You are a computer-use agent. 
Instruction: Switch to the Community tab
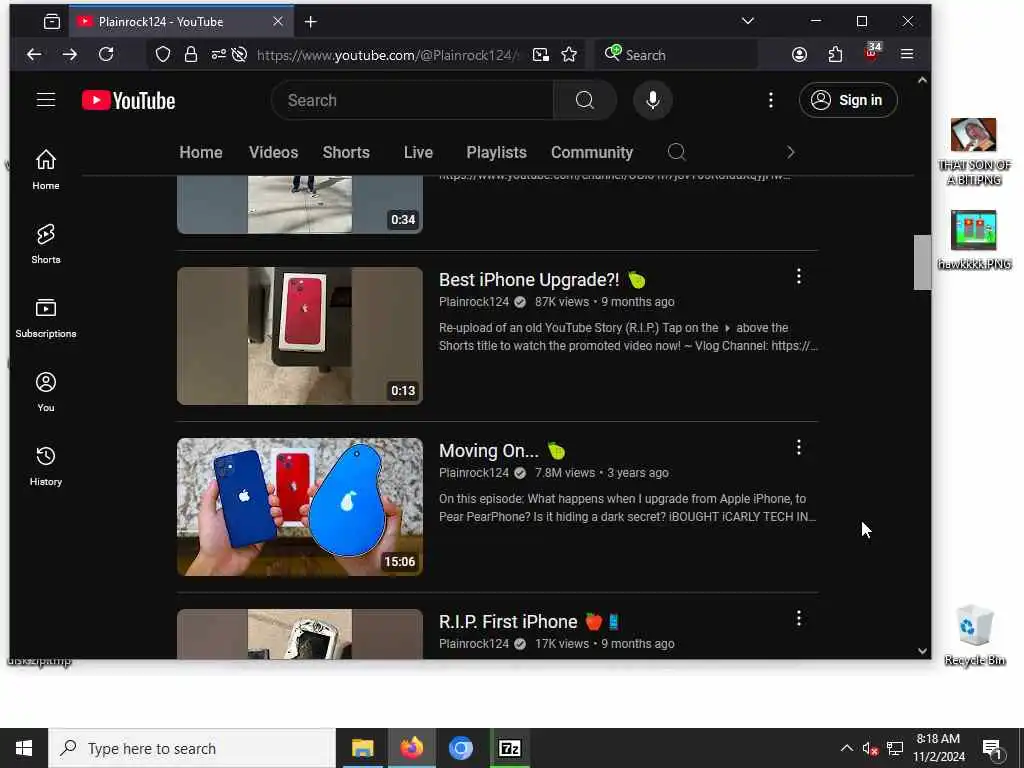coord(592,152)
